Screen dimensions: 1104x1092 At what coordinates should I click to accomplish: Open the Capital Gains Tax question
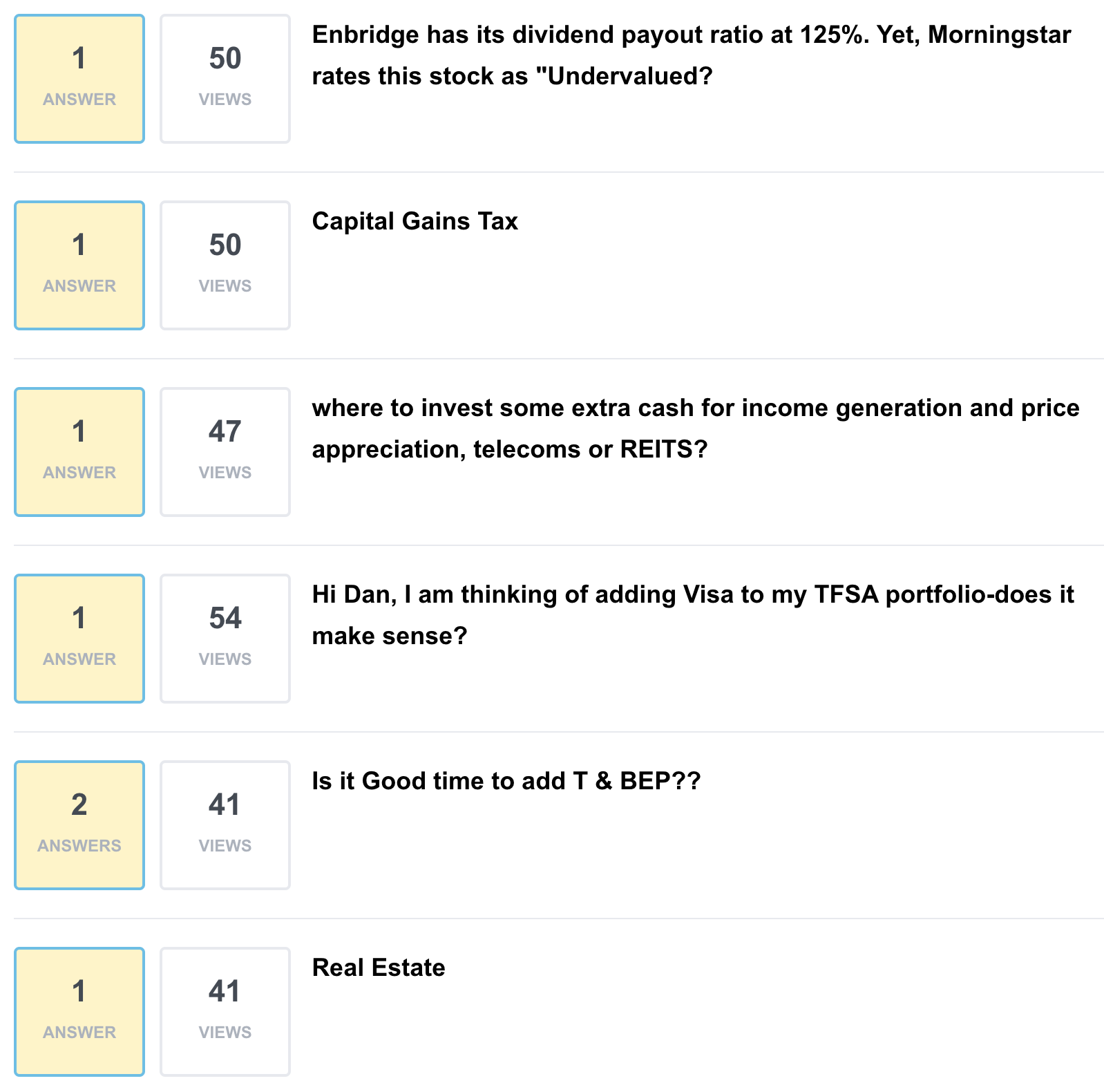[x=415, y=221]
